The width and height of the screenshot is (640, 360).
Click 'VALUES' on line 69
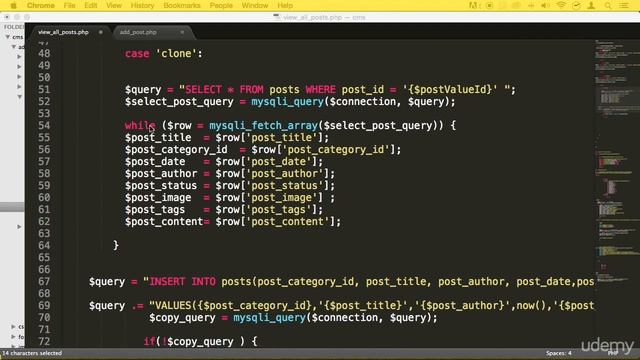pyautogui.click(x=173, y=305)
